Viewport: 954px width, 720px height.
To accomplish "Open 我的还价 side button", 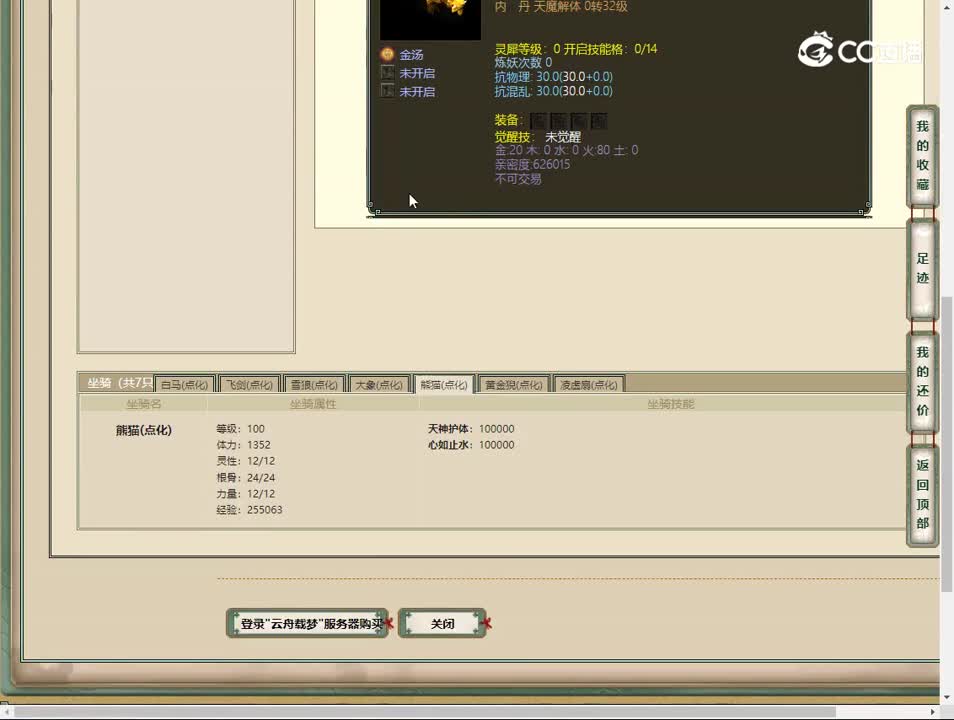I will click(922, 382).
